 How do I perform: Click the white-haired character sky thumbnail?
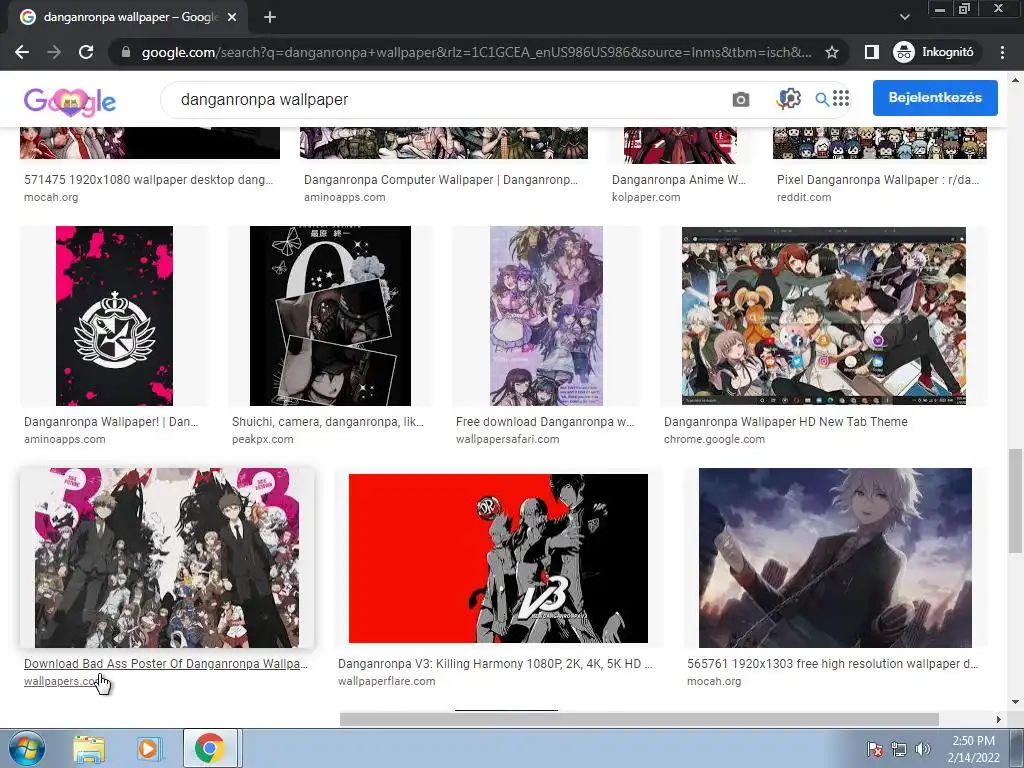coord(835,558)
